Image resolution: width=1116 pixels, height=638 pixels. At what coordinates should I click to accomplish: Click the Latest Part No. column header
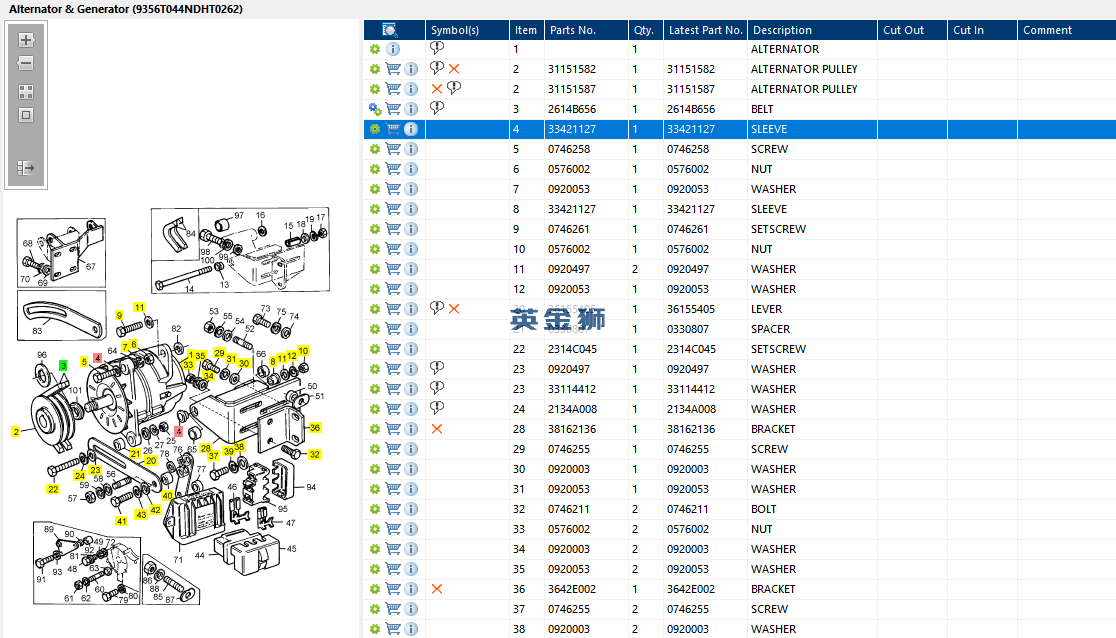point(705,30)
